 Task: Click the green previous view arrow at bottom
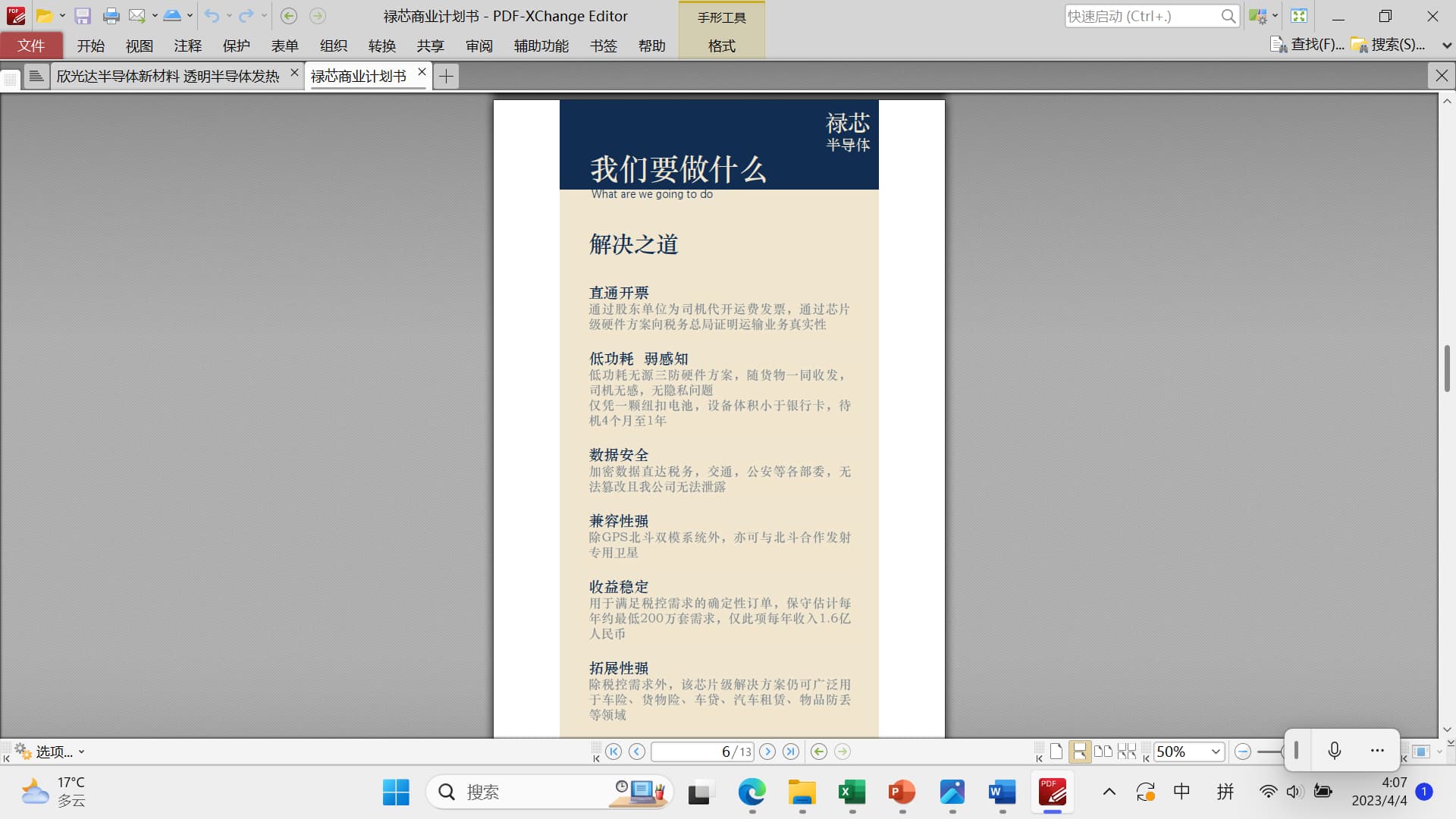818,752
